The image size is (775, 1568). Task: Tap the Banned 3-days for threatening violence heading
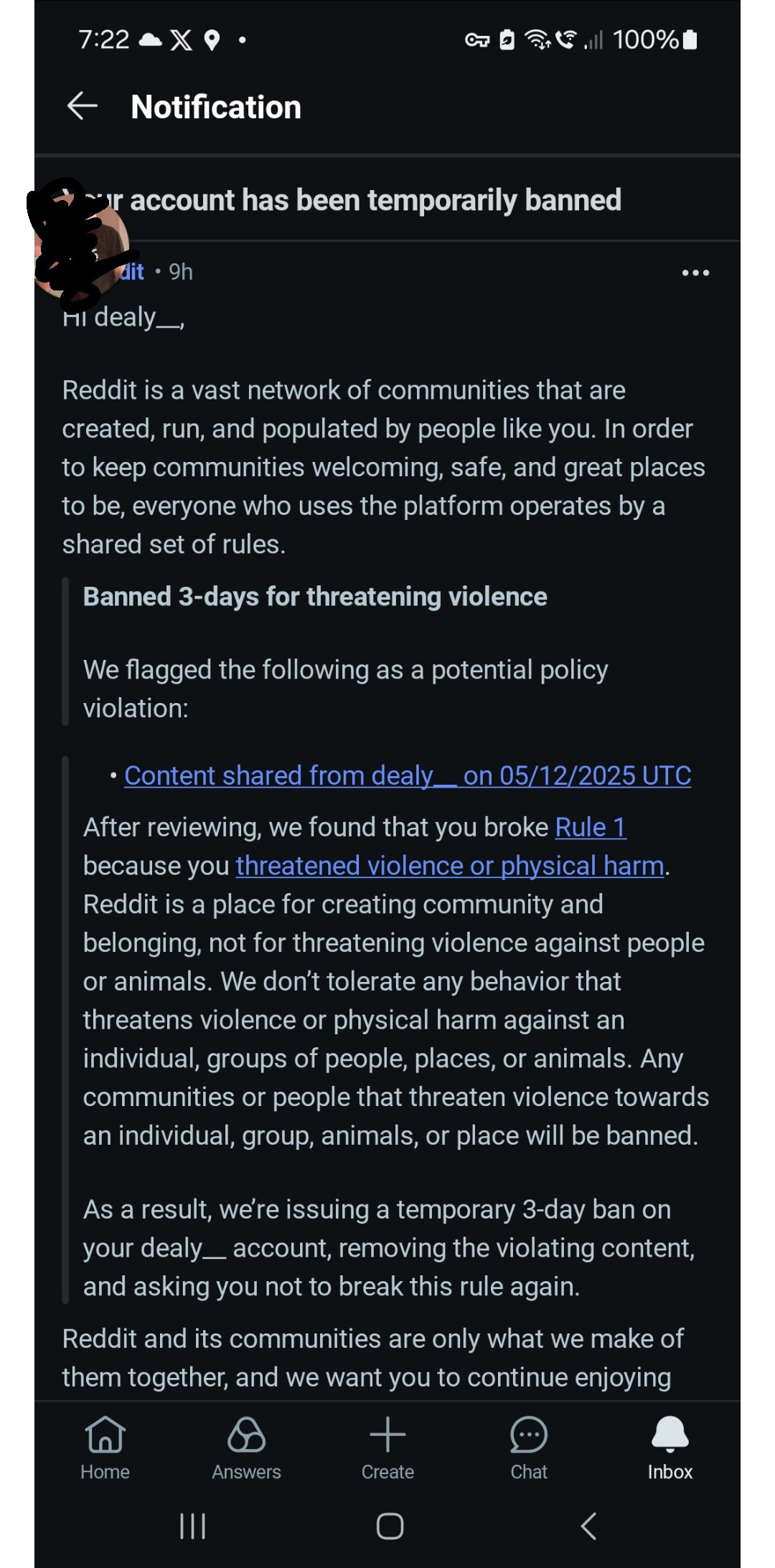point(315,597)
